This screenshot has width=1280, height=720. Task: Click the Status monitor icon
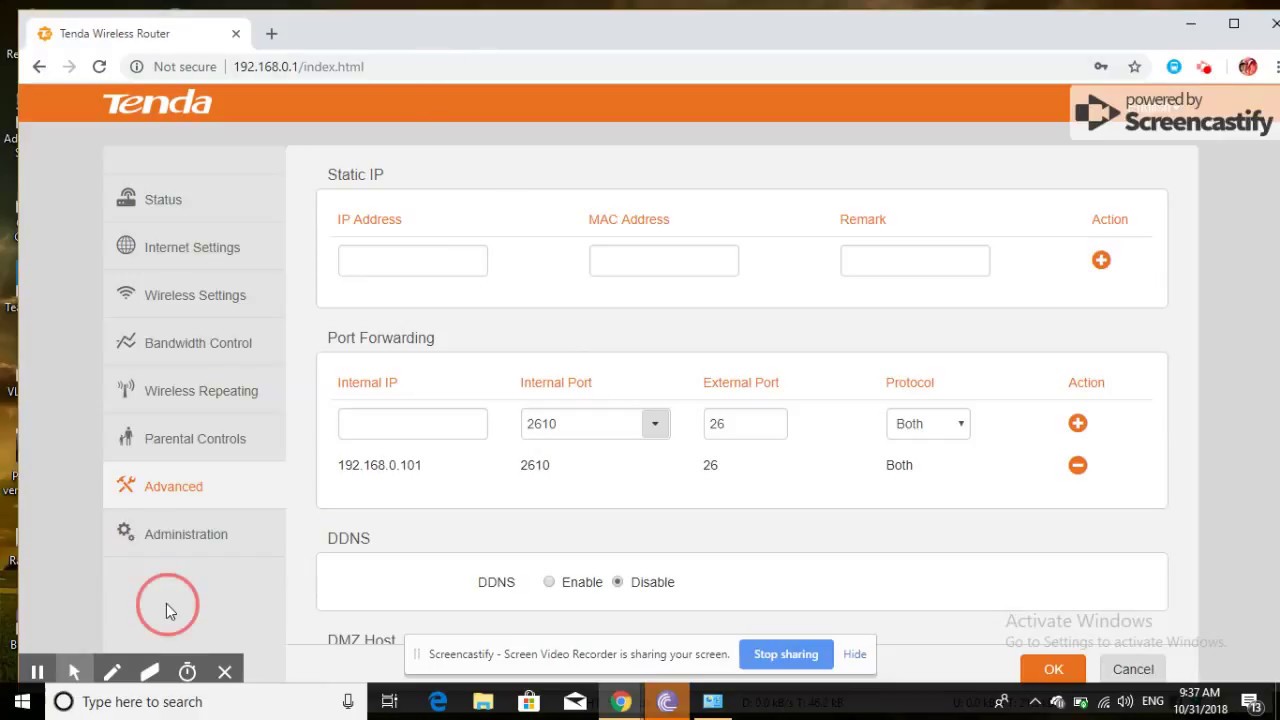(x=126, y=197)
